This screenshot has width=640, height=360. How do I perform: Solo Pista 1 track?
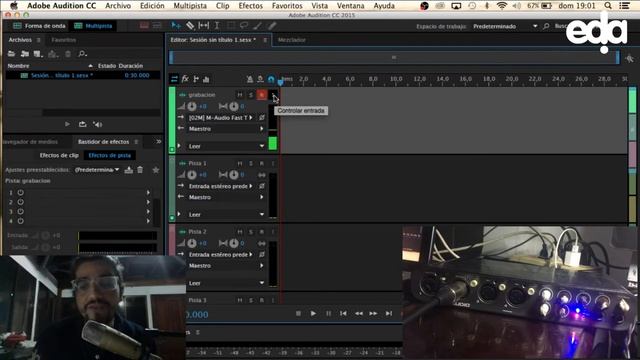pyautogui.click(x=251, y=163)
